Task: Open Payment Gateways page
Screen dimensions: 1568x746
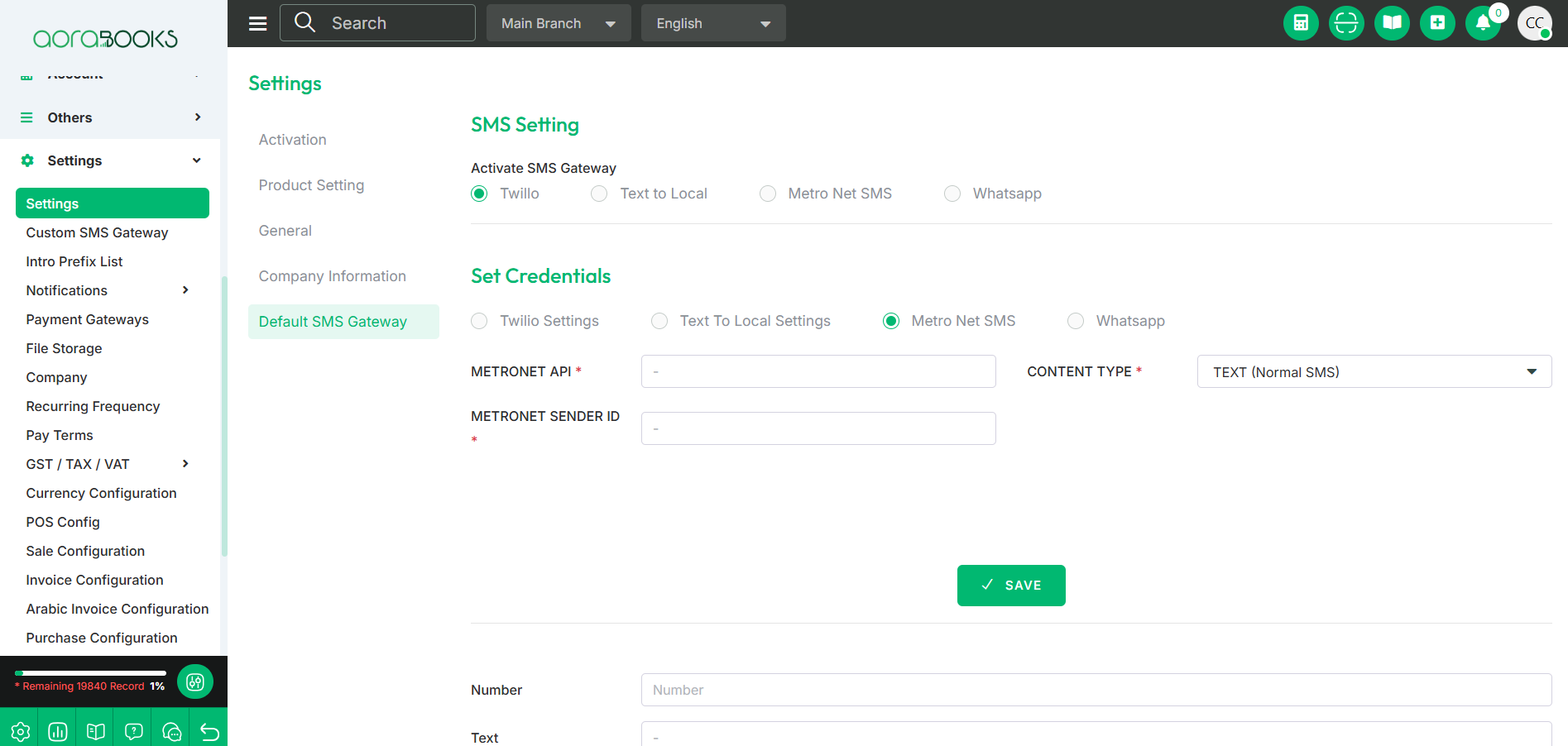Action: 87,319
